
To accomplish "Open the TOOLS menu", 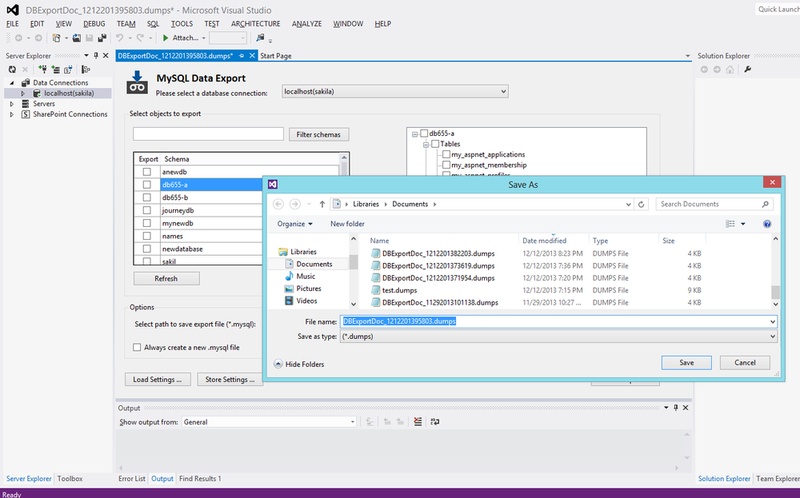I will [182, 24].
